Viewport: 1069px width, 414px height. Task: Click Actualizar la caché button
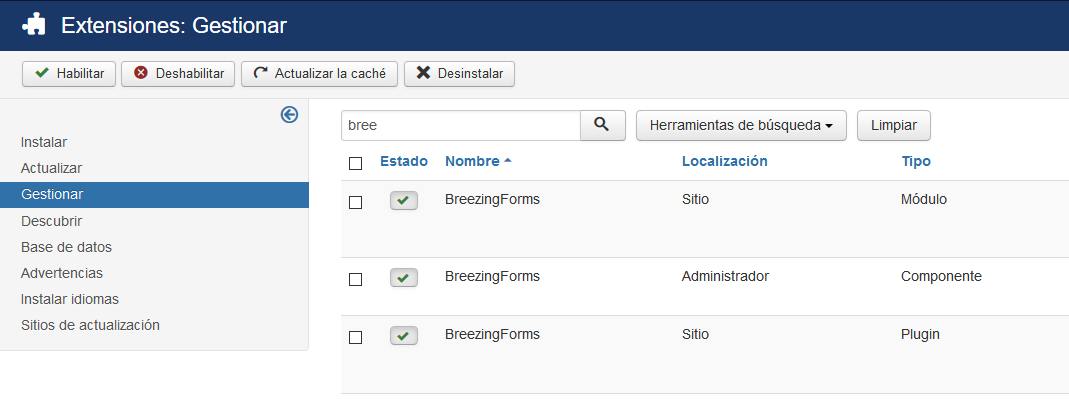point(320,74)
